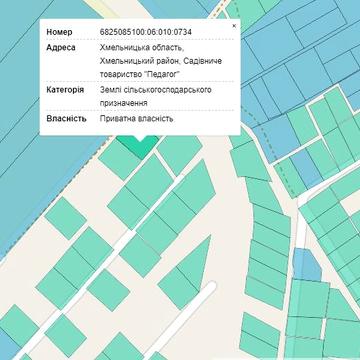The height and width of the screenshot is (360, 360).
Task: Close the parcel info popup
Action: [x=234, y=26]
